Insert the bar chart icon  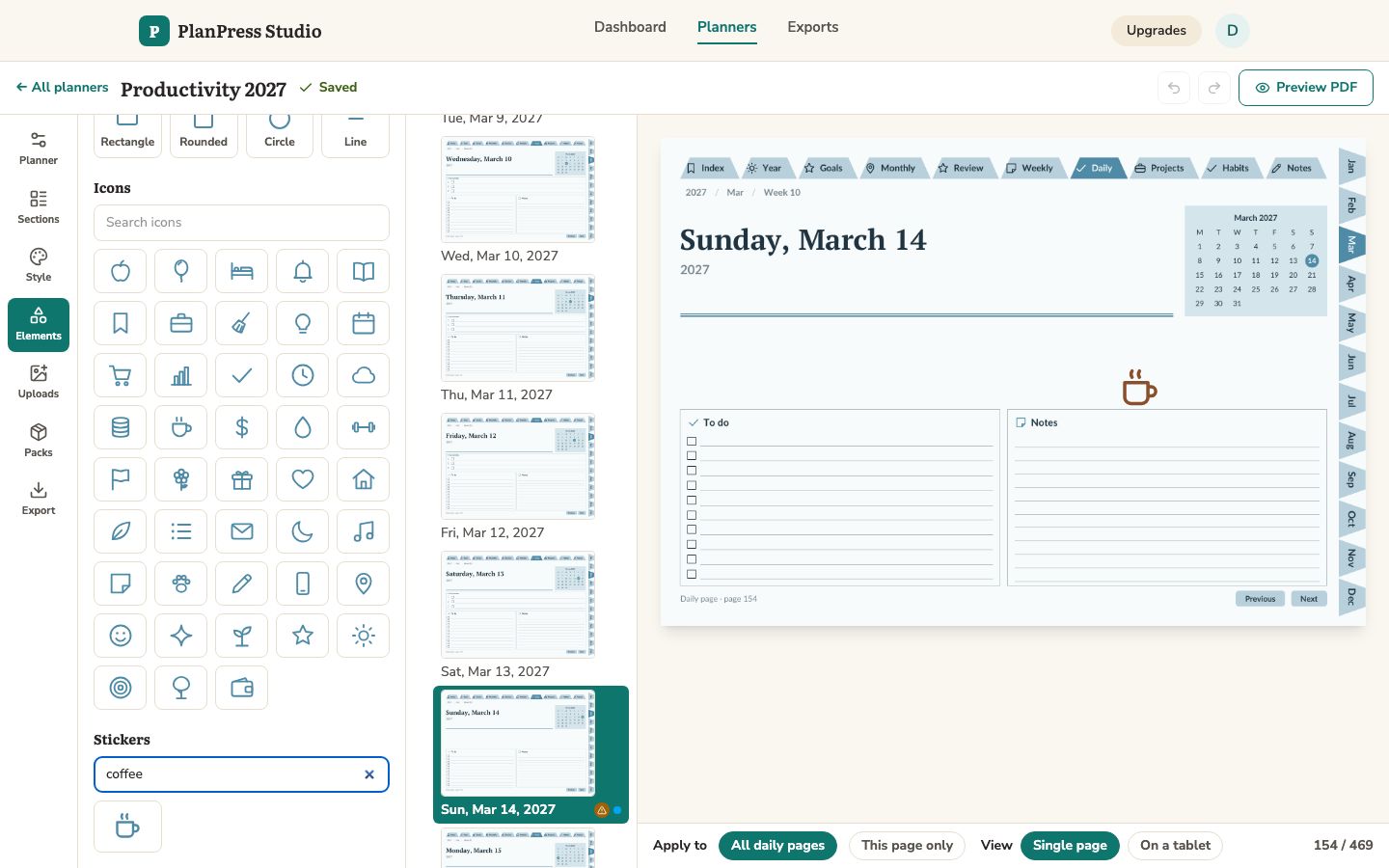(x=181, y=375)
